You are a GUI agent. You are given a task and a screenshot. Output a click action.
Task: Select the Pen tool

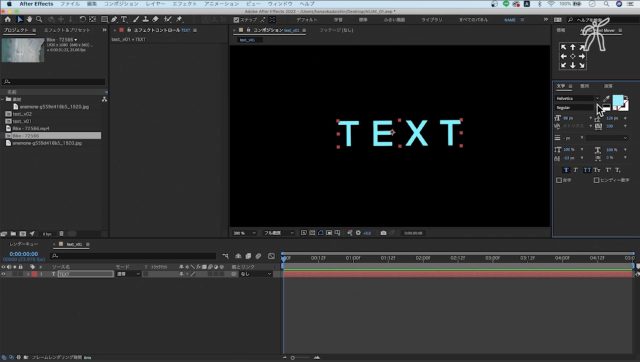114,19
